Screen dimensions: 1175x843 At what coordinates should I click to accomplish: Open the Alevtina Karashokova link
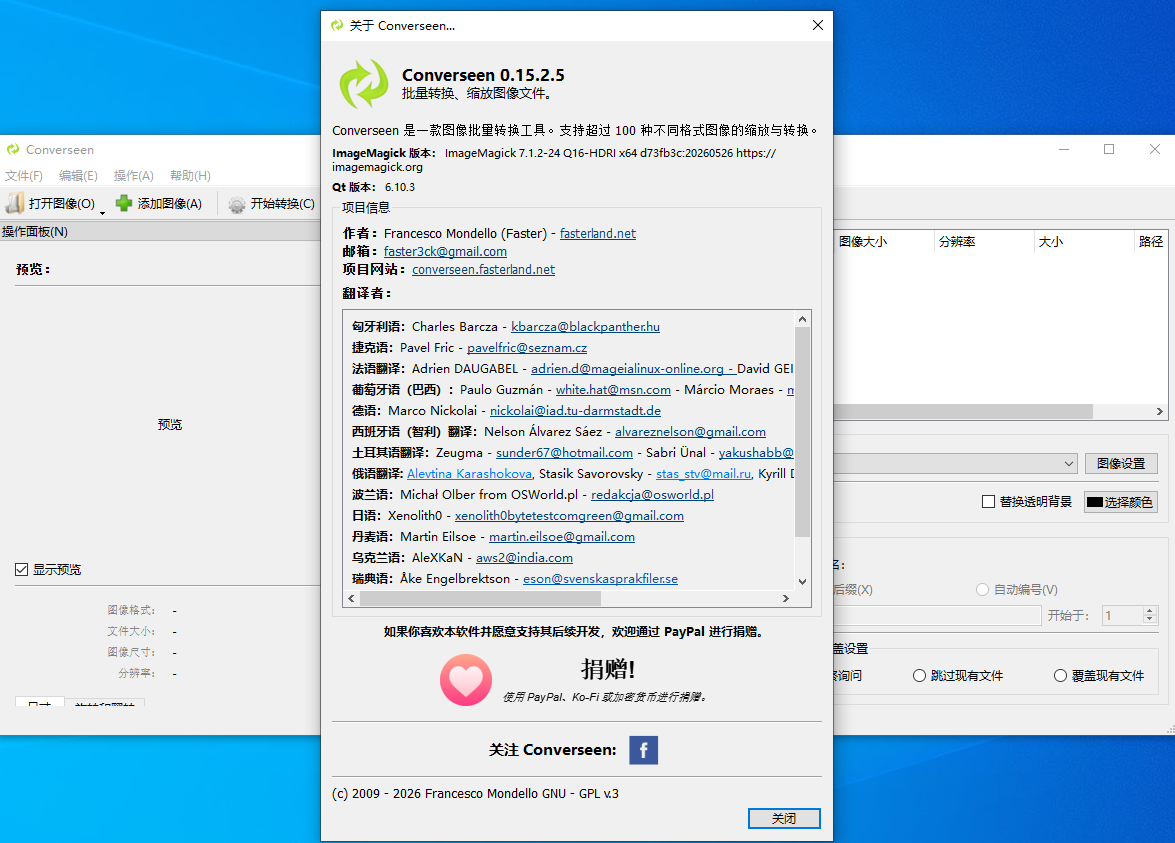[470, 474]
